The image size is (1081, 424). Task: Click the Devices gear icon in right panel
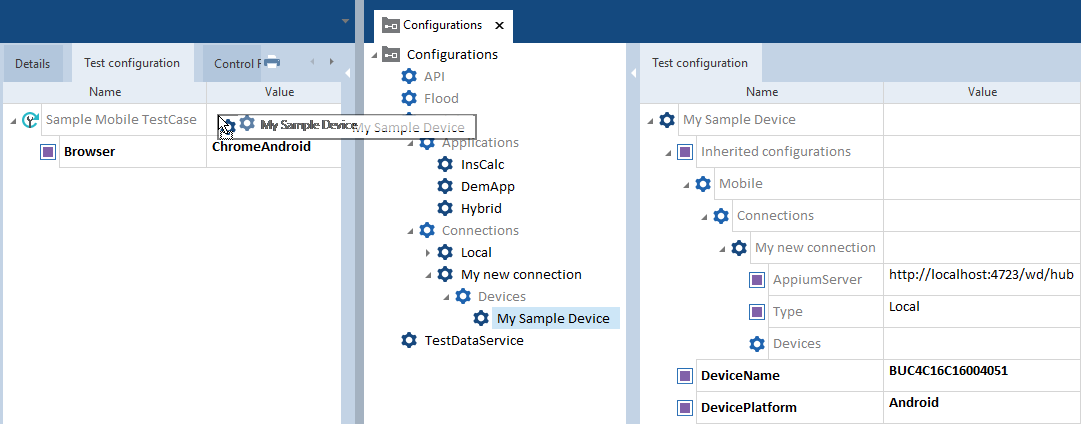click(757, 343)
